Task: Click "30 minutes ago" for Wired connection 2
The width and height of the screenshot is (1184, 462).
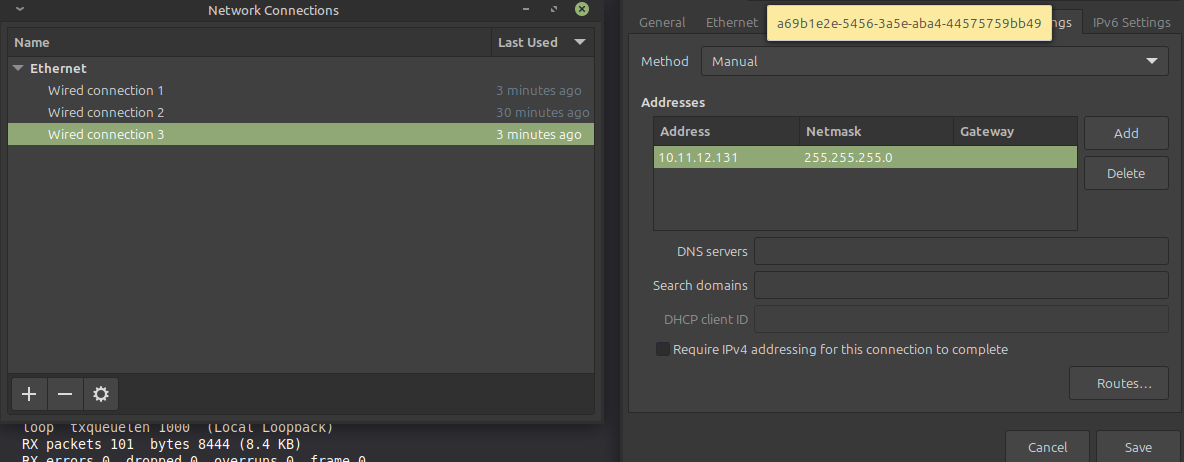Action: point(542,112)
